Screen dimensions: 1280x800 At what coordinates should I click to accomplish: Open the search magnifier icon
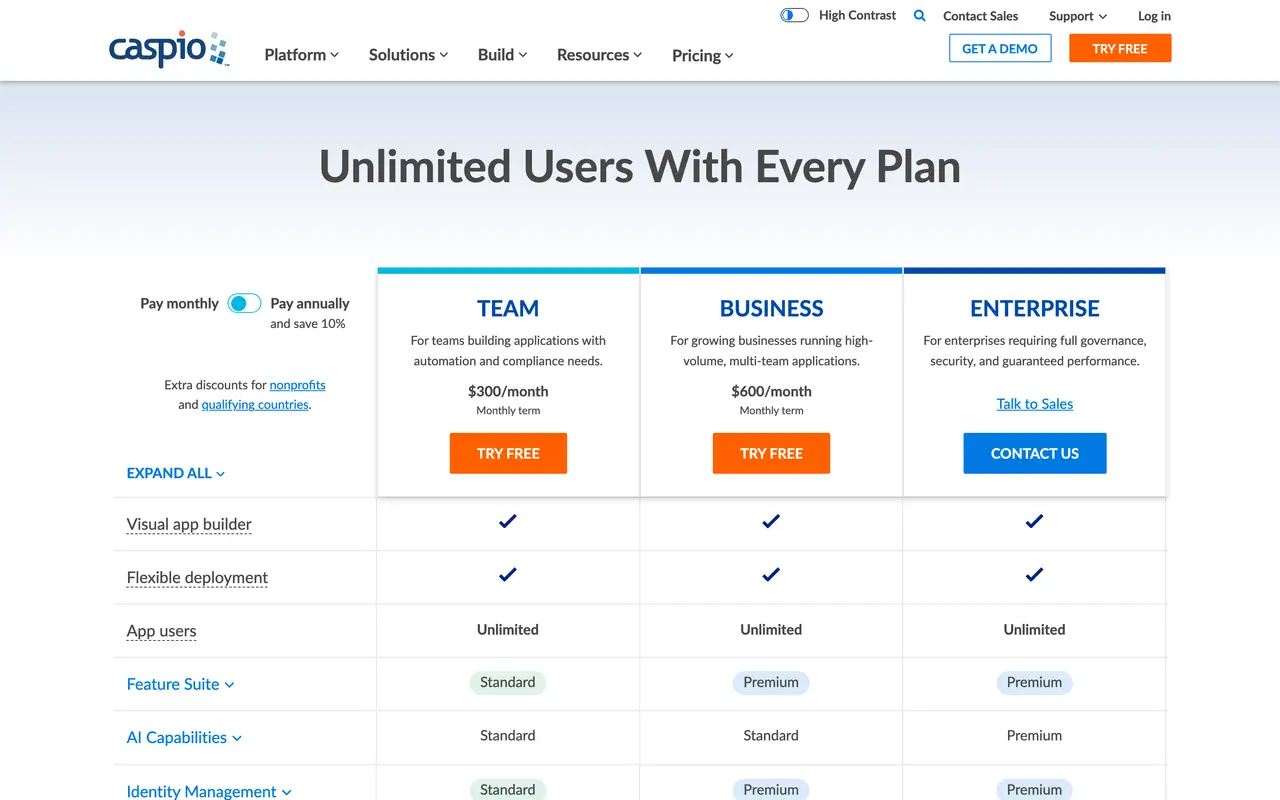point(920,16)
